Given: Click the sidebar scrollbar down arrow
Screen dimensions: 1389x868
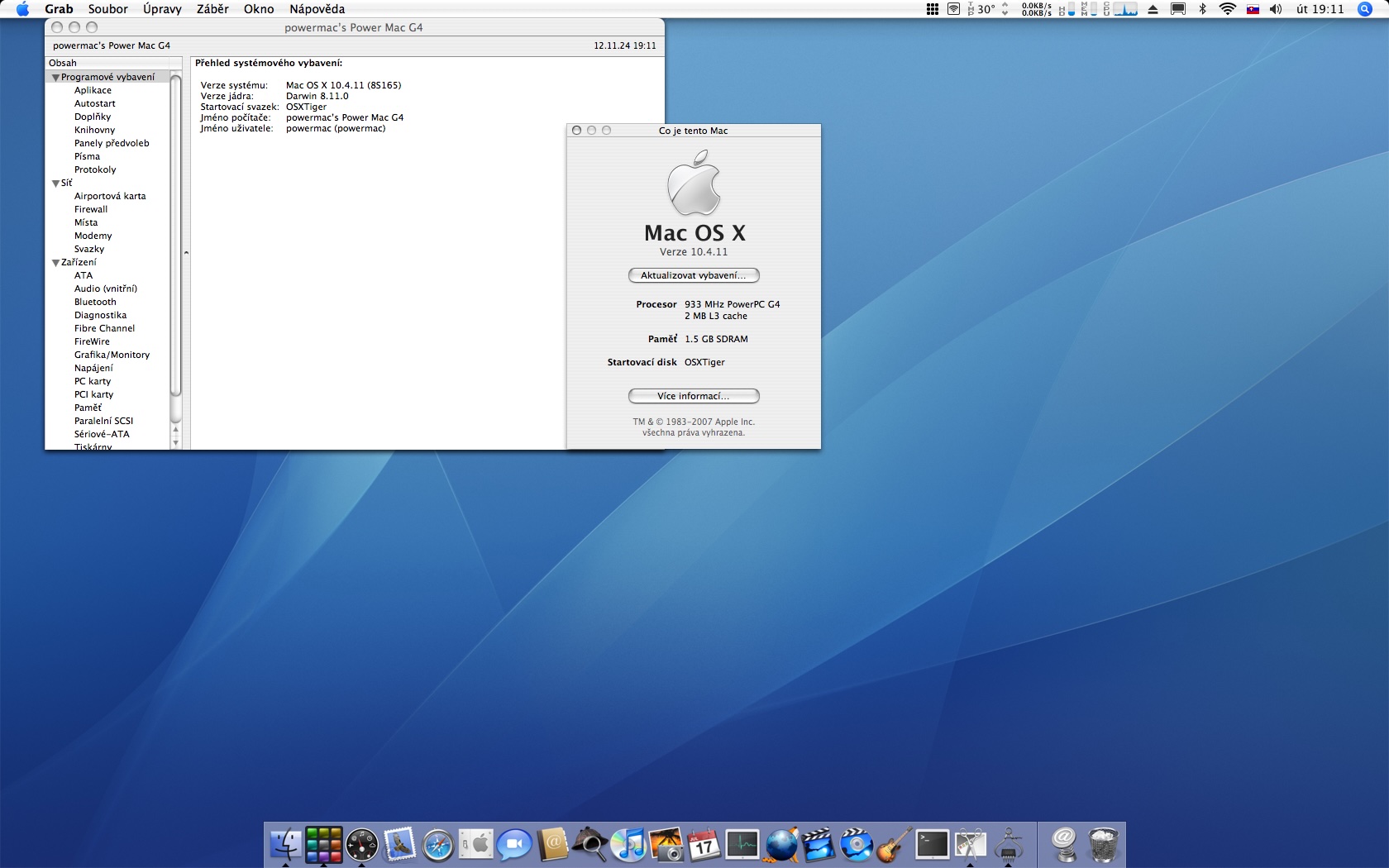Looking at the screenshot, I should (175, 443).
